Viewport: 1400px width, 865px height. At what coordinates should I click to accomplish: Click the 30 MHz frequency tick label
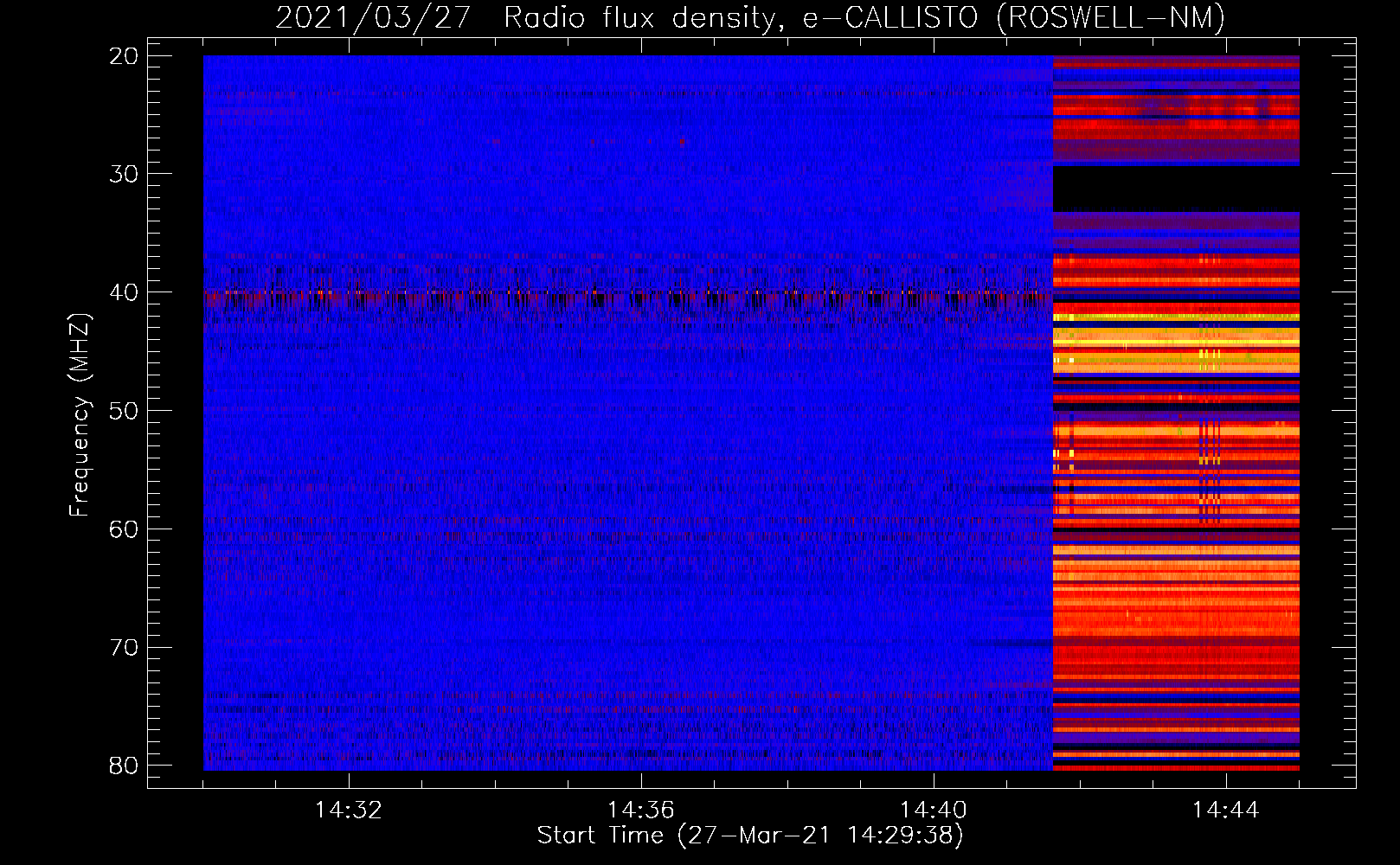click(x=124, y=174)
